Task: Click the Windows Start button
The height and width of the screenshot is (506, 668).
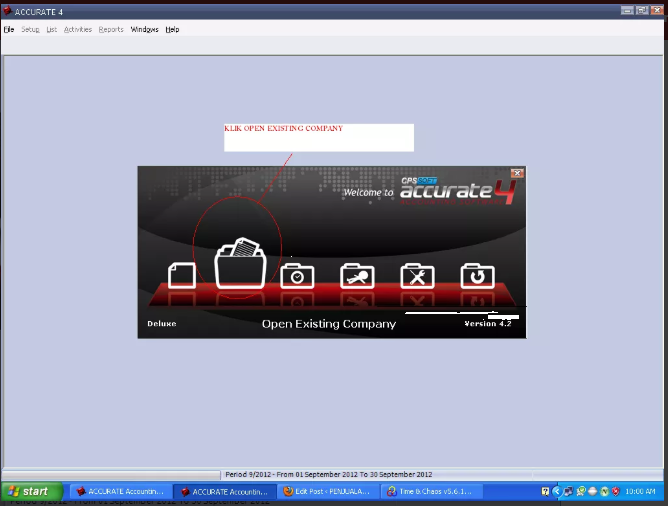Action: (x=30, y=491)
